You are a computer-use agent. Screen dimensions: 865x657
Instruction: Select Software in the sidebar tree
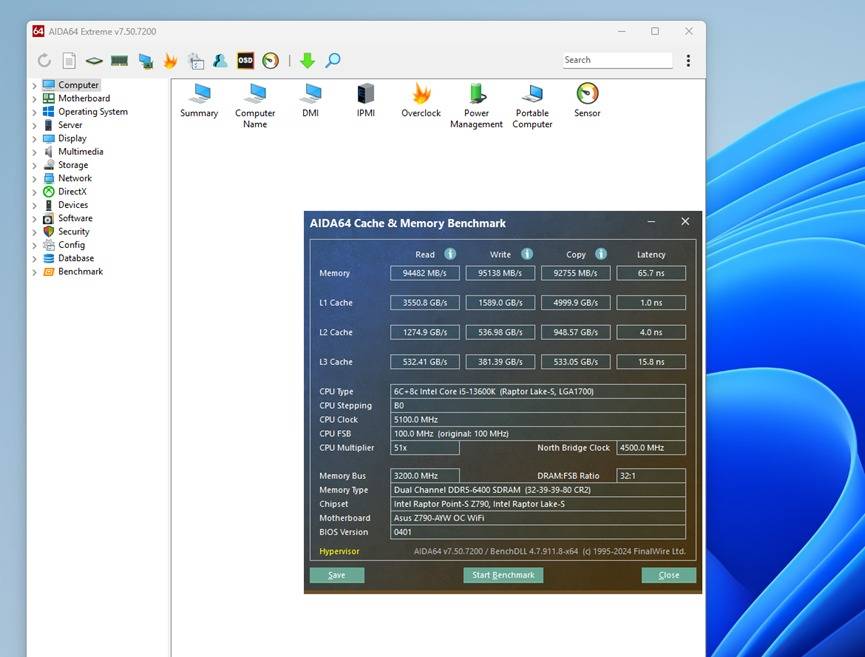click(x=75, y=218)
